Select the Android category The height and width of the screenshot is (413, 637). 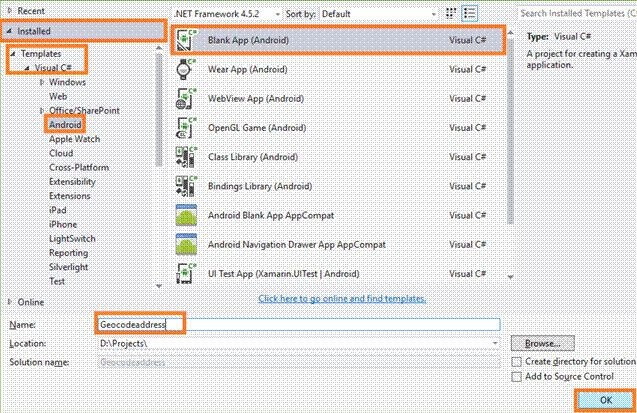65,125
